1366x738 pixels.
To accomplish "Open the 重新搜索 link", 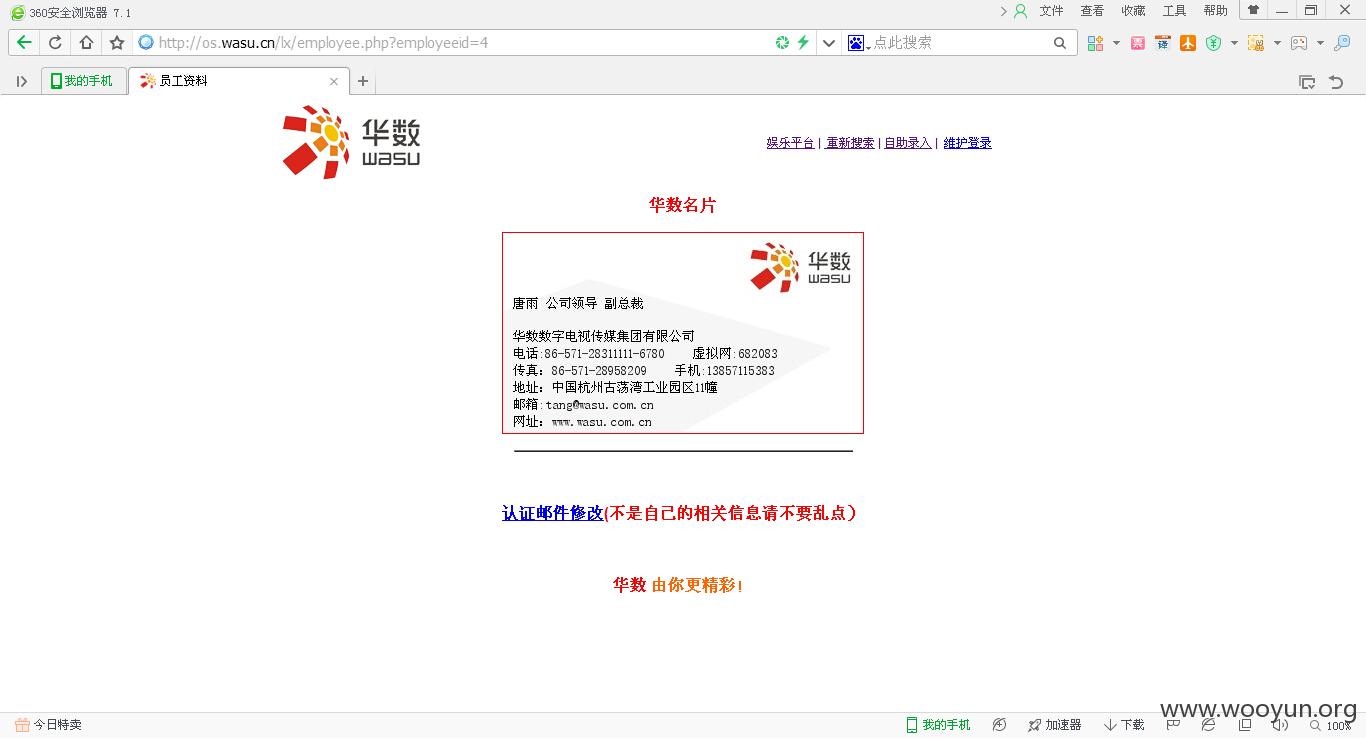I will point(850,143).
